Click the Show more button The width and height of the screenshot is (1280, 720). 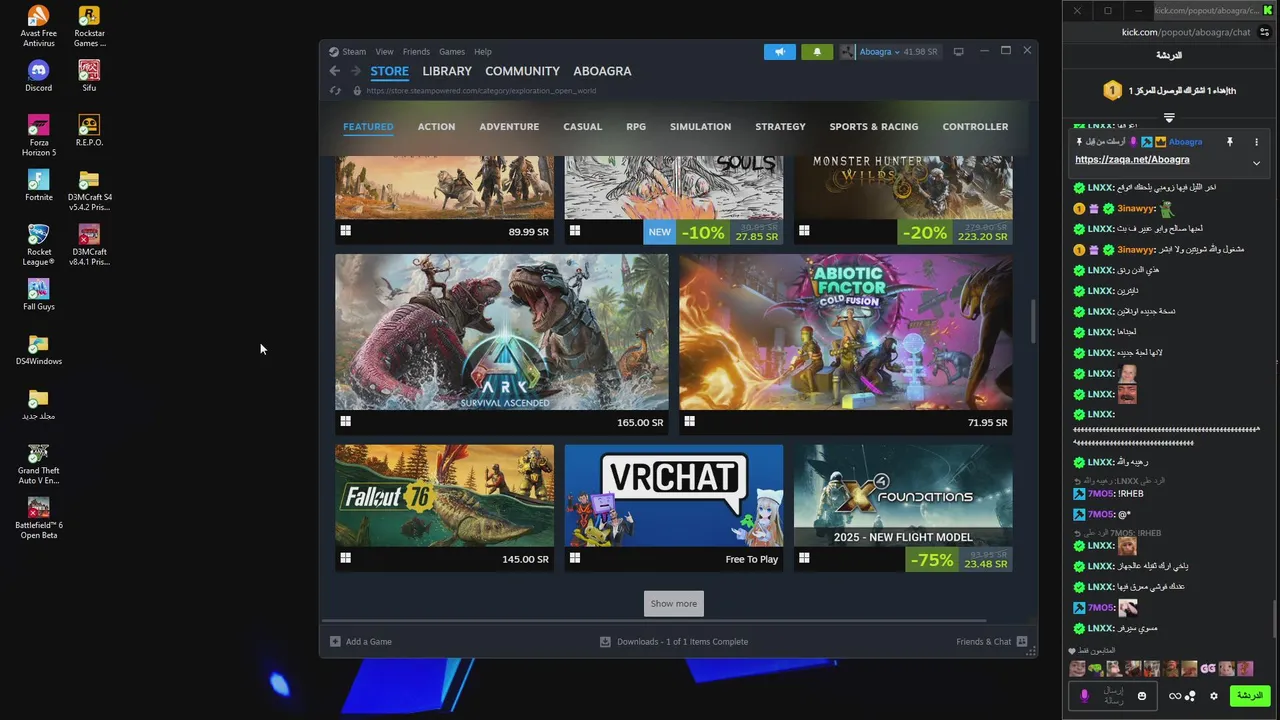(x=674, y=604)
